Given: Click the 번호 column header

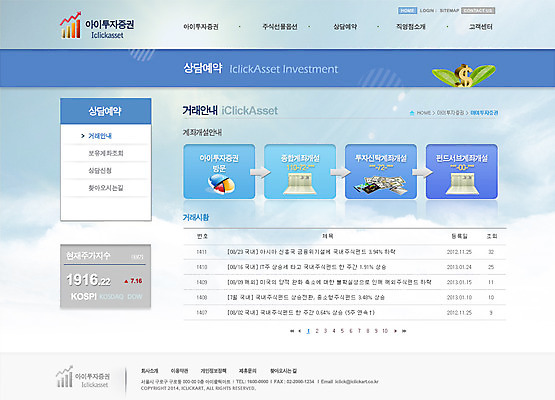Looking at the screenshot, I should [202, 236].
